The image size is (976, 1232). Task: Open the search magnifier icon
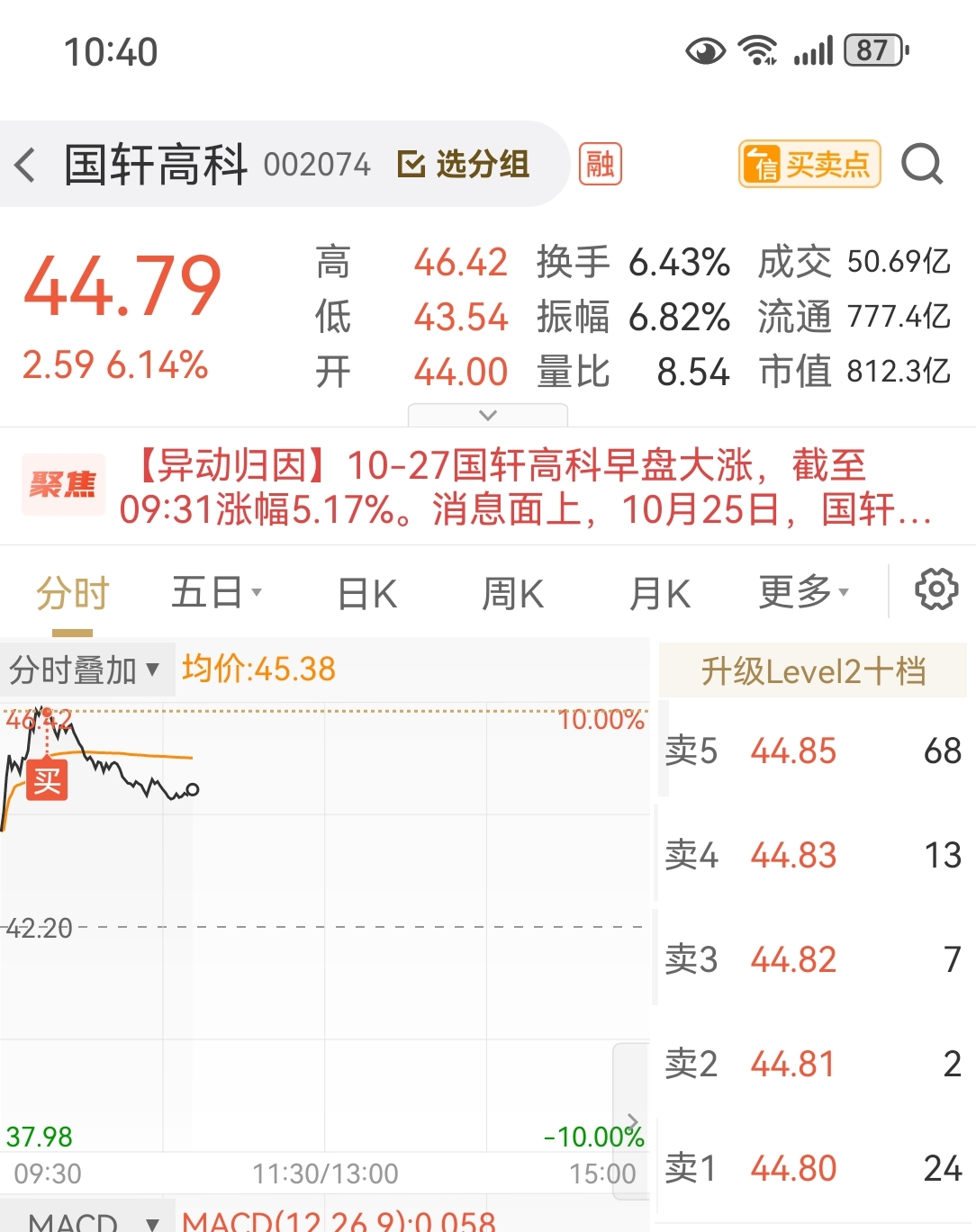click(922, 165)
